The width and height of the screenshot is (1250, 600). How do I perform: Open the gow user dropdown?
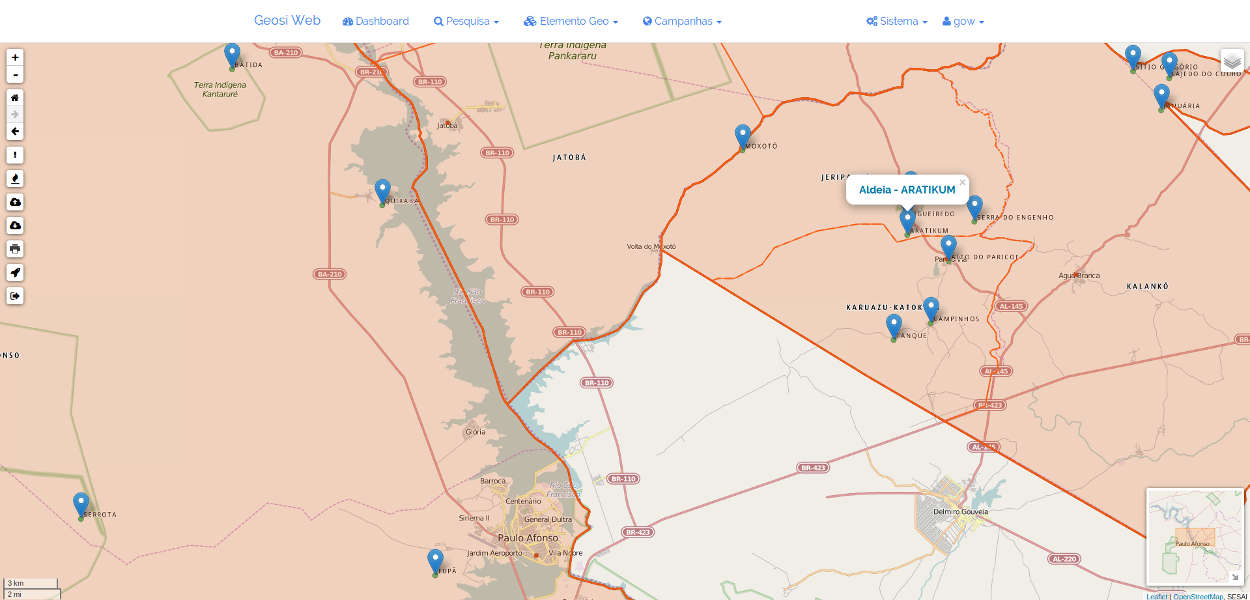(x=963, y=21)
